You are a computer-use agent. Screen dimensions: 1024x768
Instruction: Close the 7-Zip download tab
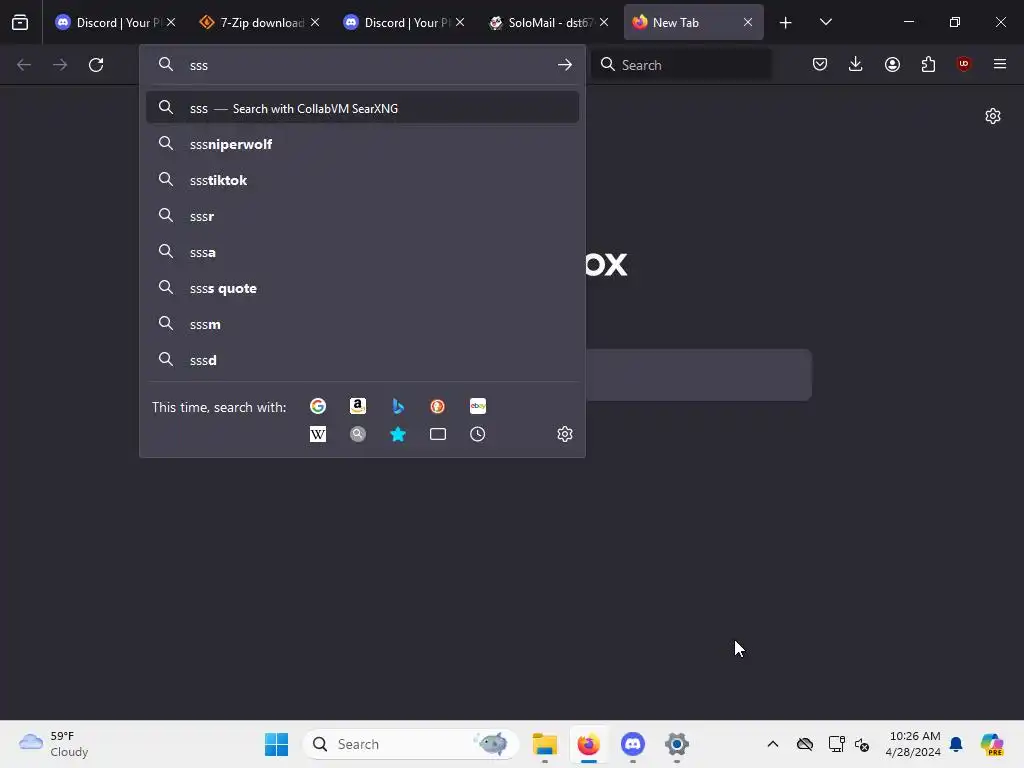point(315,22)
